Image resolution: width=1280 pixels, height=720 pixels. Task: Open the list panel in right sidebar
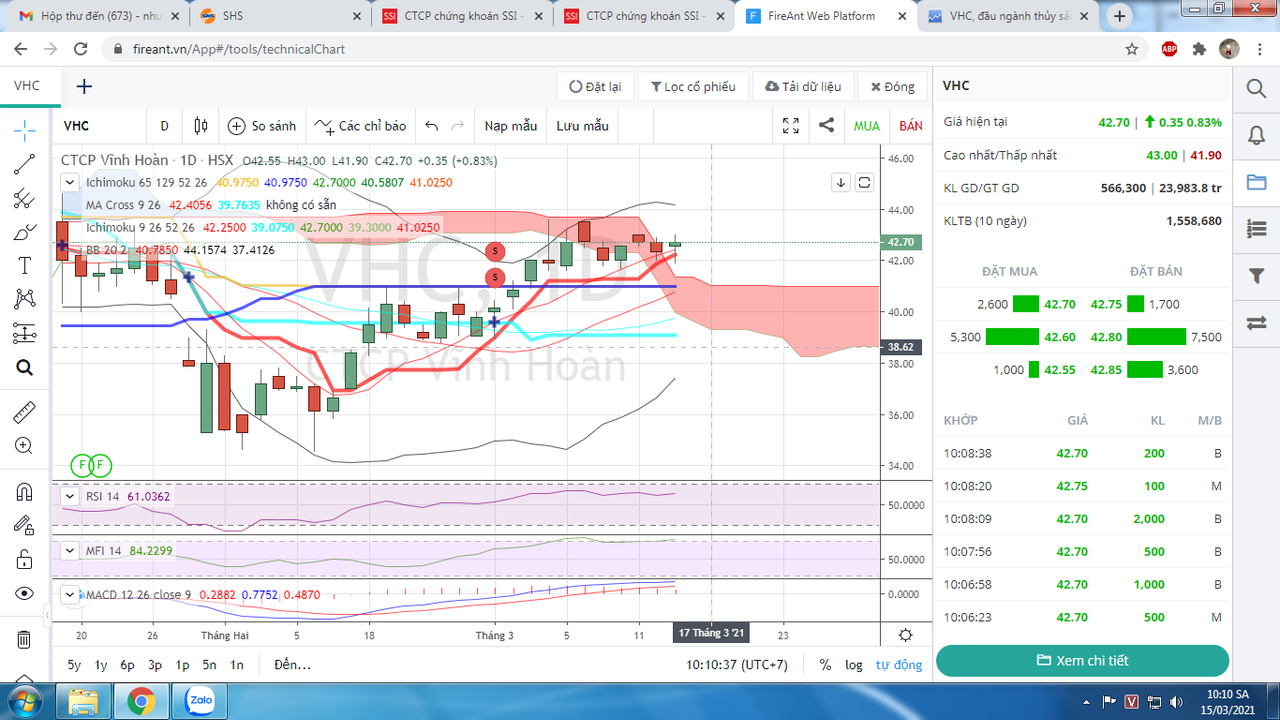click(1257, 229)
